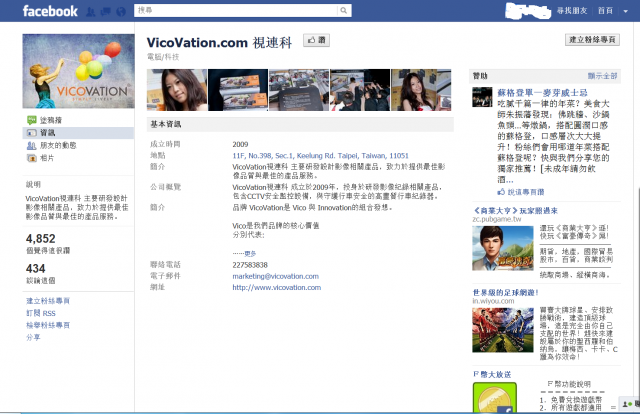Click the gold coin ad image

click(x=495, y=397)
